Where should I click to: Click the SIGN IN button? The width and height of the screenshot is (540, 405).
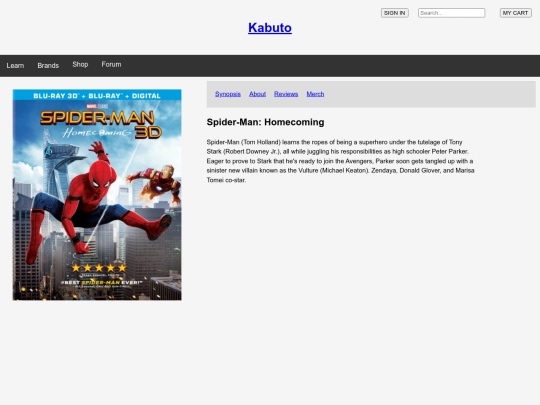pyautogui.click(x=395, y=13)
